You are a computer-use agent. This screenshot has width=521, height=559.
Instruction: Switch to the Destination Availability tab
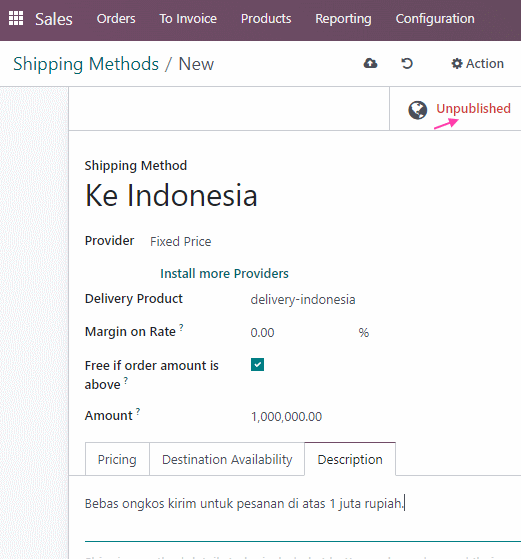pyautogui.click(x=227, y=459)
